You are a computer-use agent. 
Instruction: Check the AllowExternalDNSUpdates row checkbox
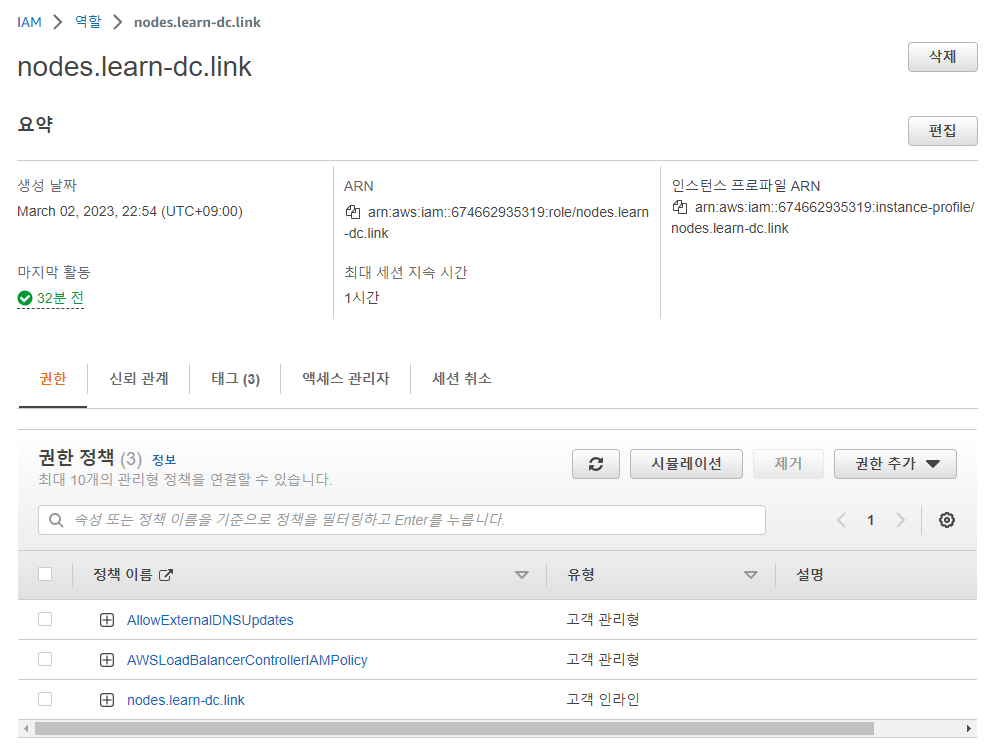click(x=44, y=619)
